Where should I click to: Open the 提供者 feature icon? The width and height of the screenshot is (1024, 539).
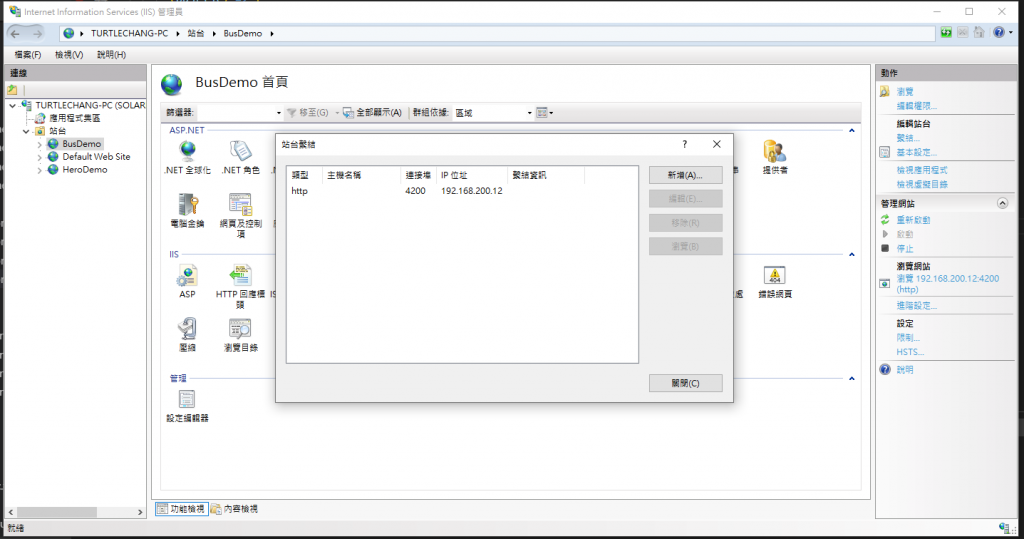tap(775, 157)
